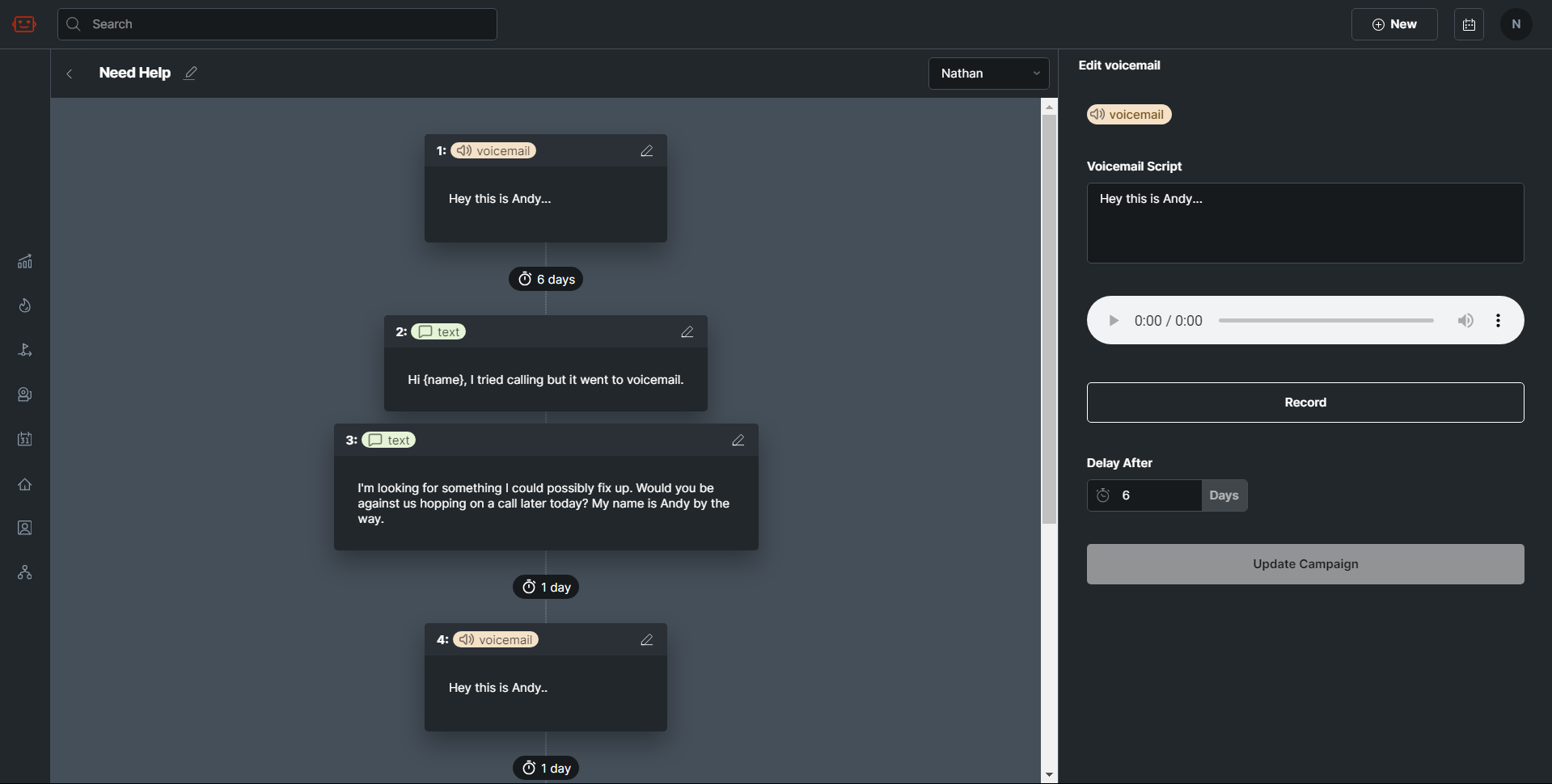Go back with the left chevron arrow
Image resolution: width=1552 pixels, height=784 pixels.
coord(70,74)
